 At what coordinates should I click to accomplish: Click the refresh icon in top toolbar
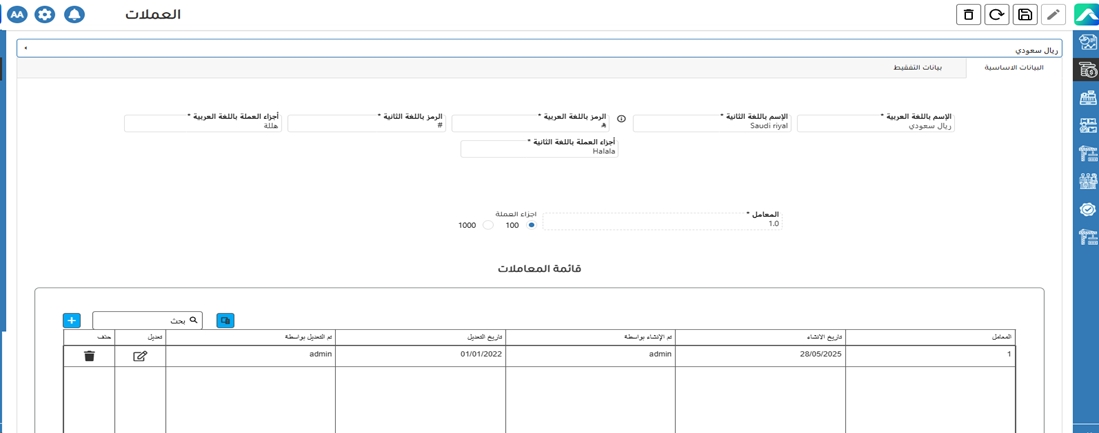pyautogui.click(x=996, y=14)
